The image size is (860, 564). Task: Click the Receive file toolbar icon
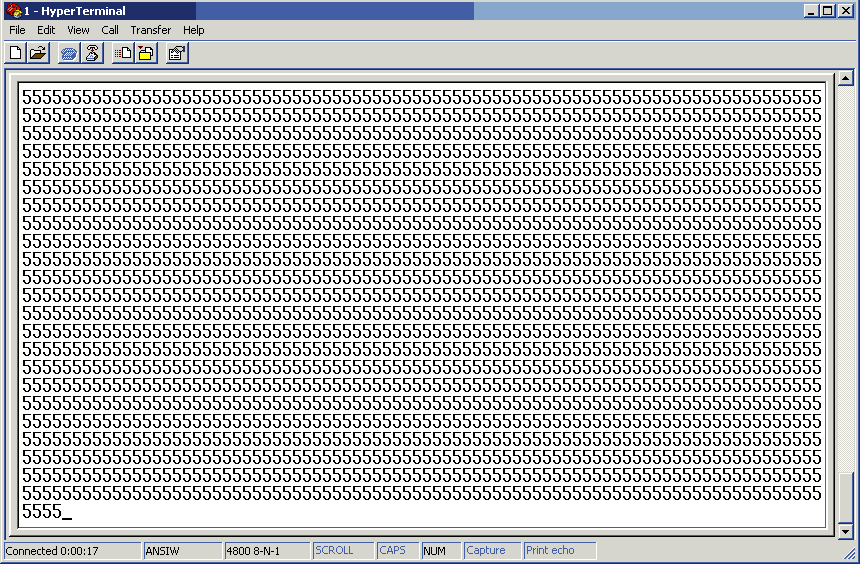pyautogui.click(x=146, y=53)
